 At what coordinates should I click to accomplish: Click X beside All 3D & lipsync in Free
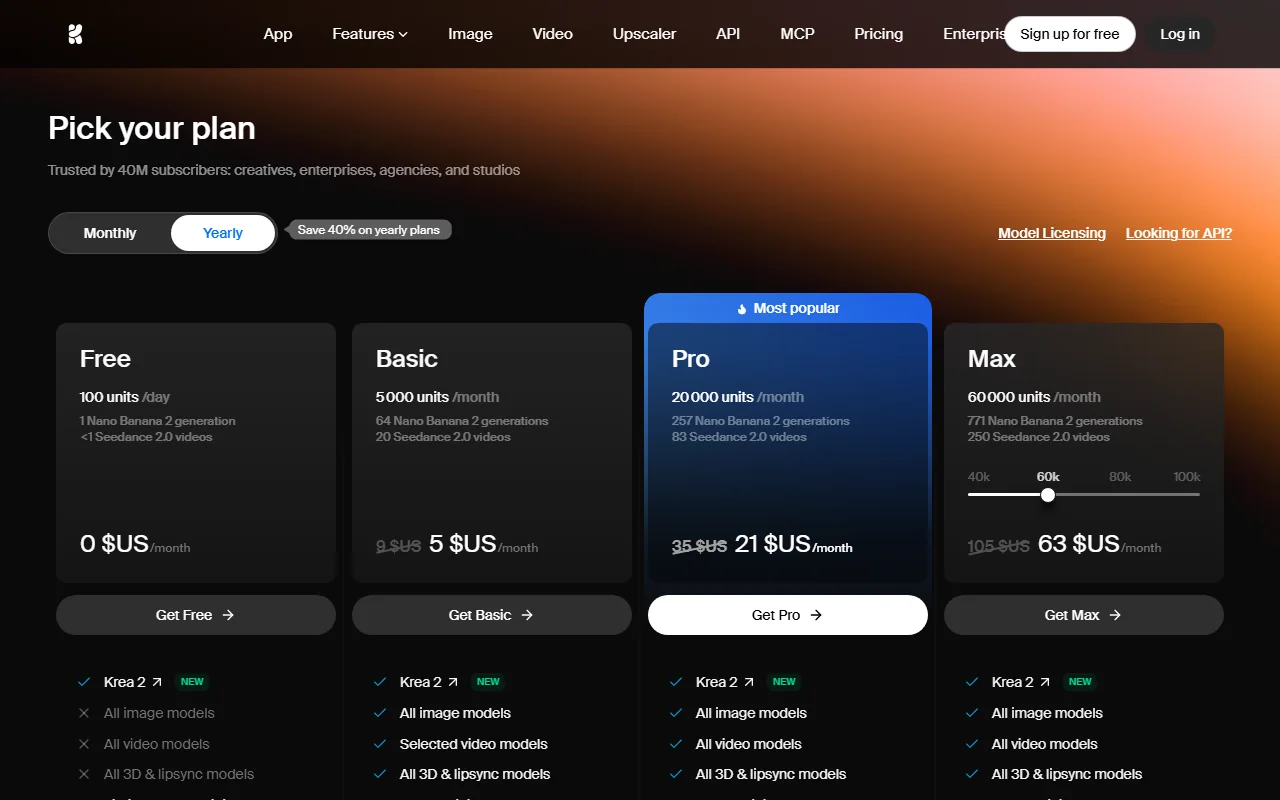click(x=84, y=774)
